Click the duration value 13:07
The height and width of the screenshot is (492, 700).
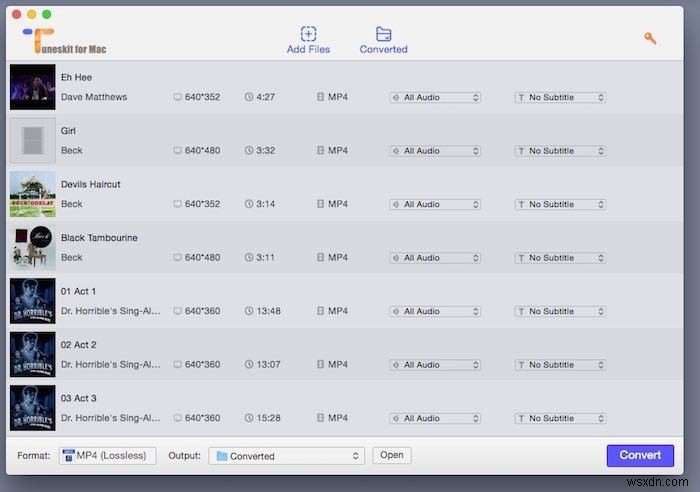point(268,365)
